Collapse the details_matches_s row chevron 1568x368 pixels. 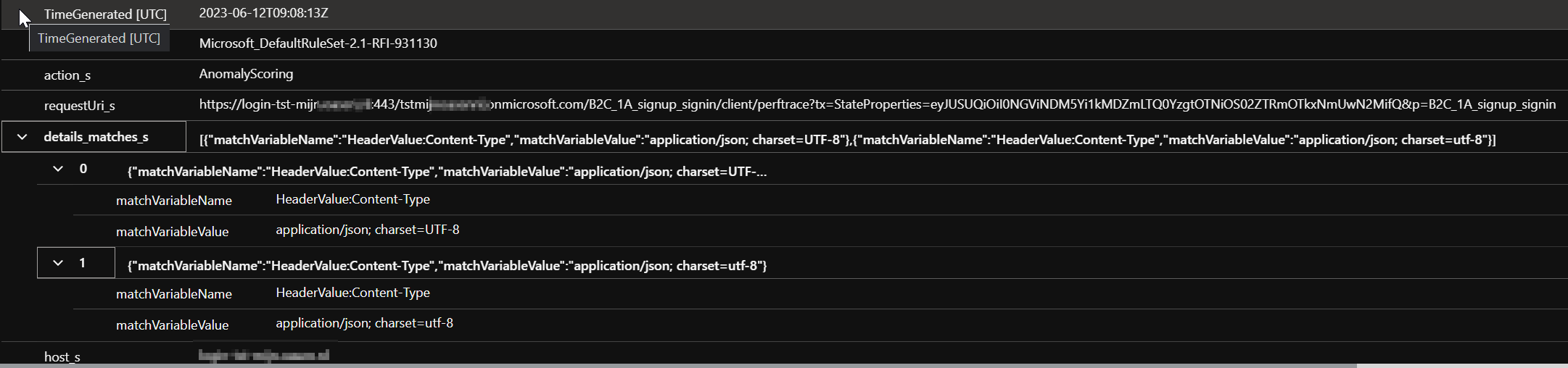[x=22, y=137]
